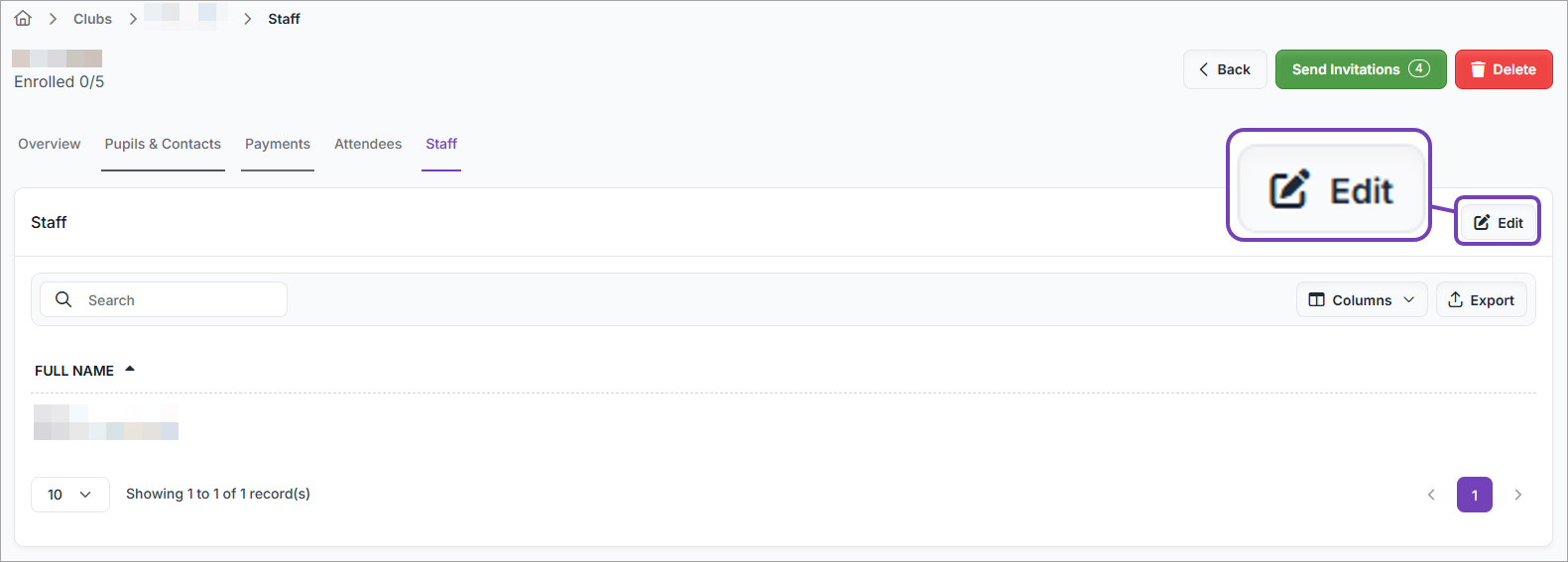Select the Payments tab
Screen dimensions: 1568x562
point(278,144)
